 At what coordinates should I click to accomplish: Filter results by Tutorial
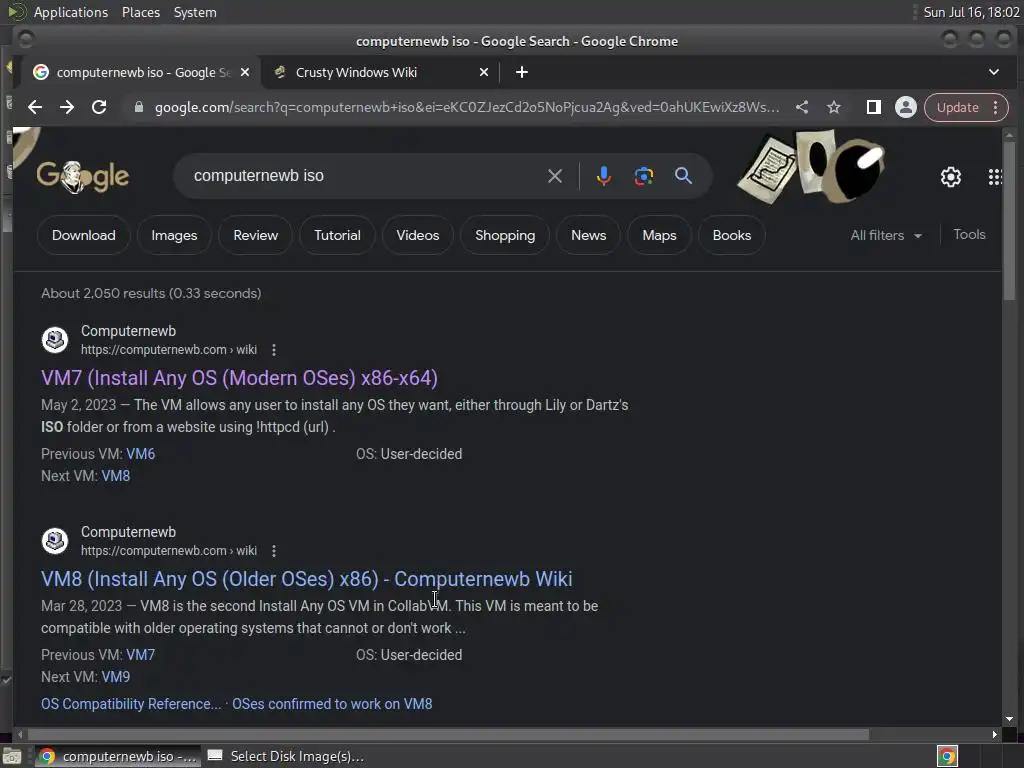(337, 235)
